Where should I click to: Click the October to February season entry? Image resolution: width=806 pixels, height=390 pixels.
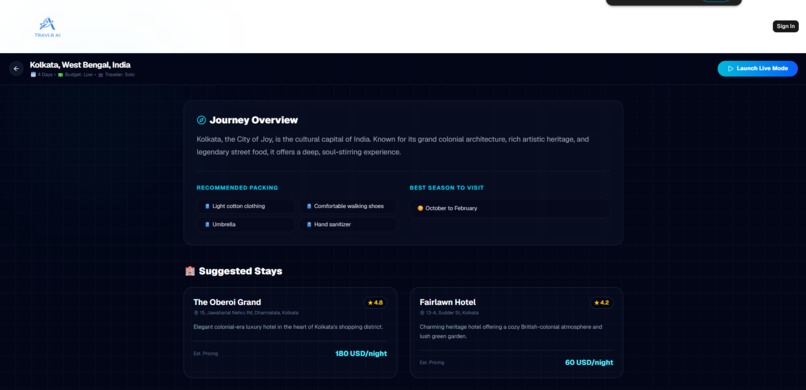click(x=509, y=208)
